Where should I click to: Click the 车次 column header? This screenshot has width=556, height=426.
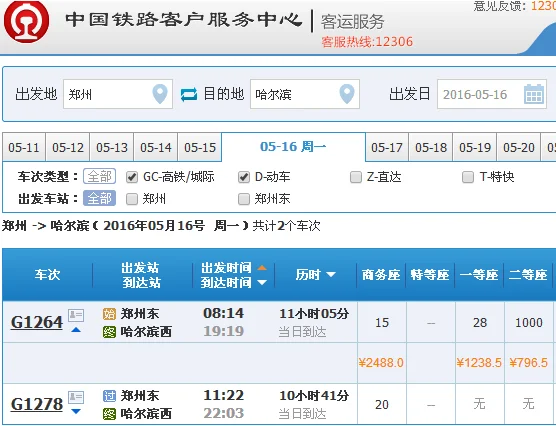pos(48,275)
